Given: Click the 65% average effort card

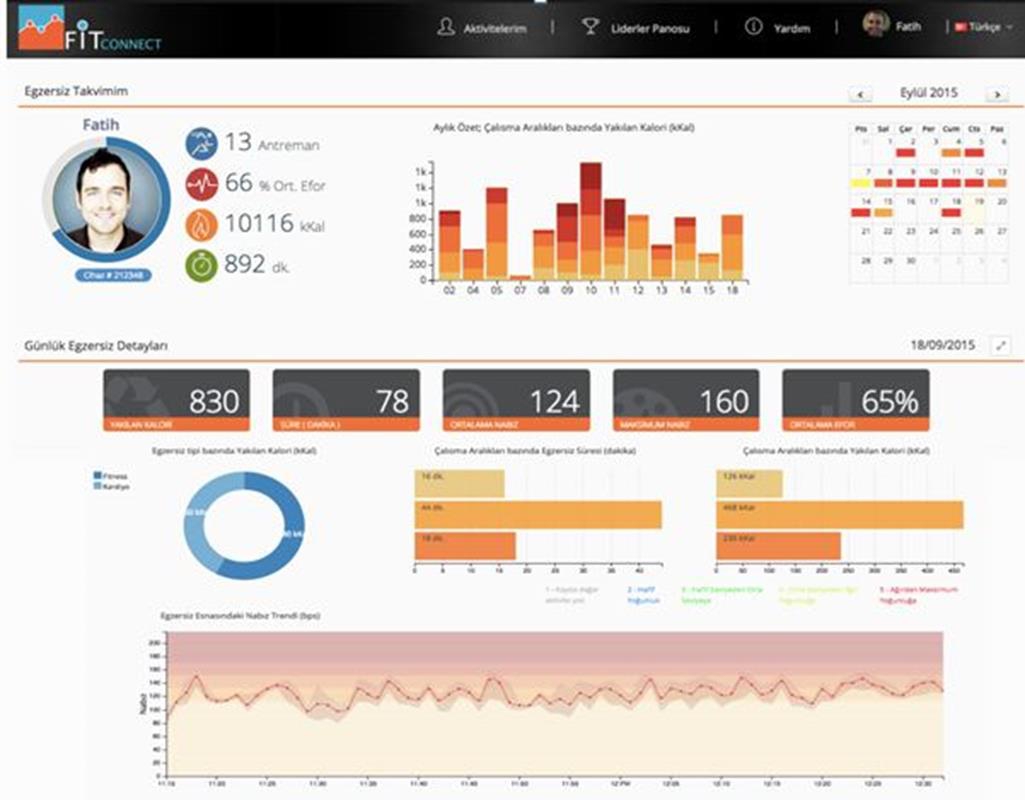Looking at the screenshot, I should [x=856, y=400].
